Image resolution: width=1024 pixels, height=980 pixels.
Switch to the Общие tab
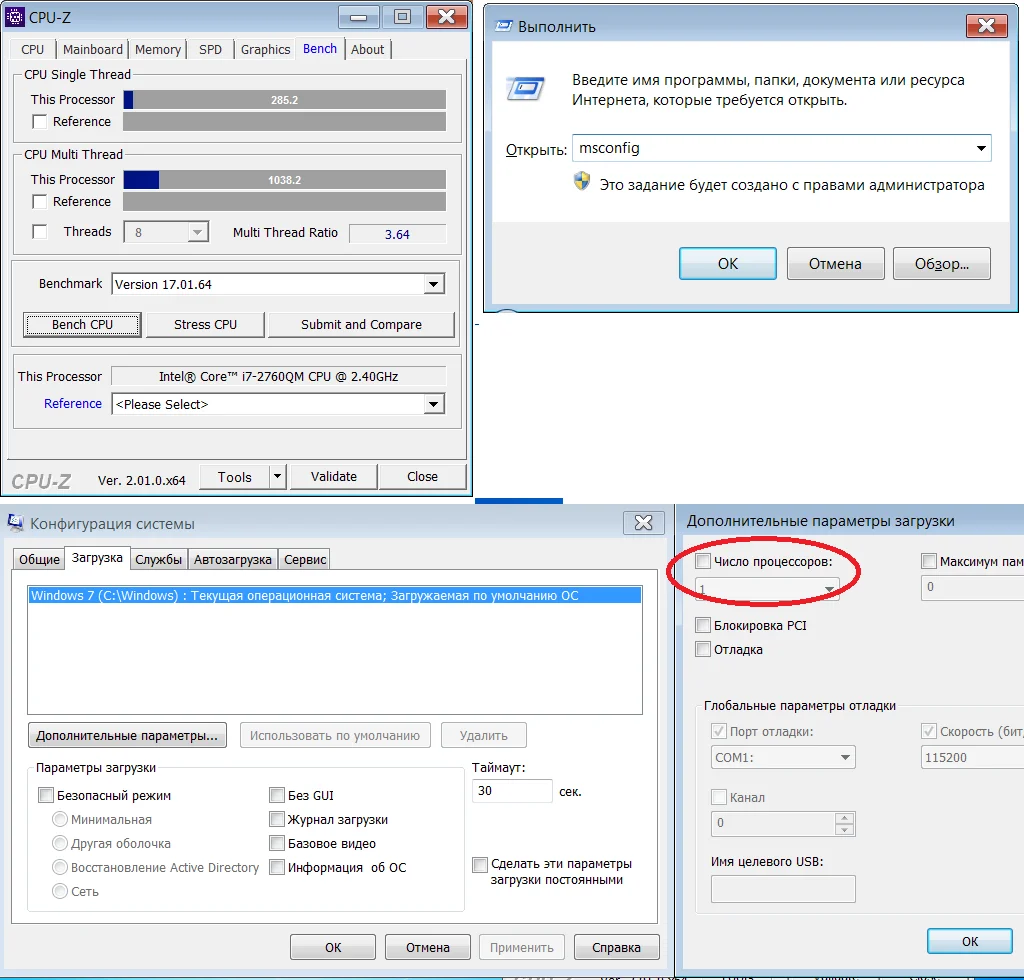tap(39, 560)
